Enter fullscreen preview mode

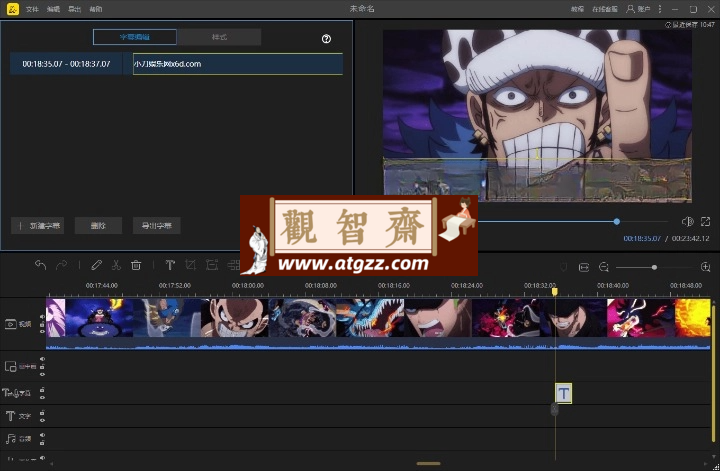(706, 222)
